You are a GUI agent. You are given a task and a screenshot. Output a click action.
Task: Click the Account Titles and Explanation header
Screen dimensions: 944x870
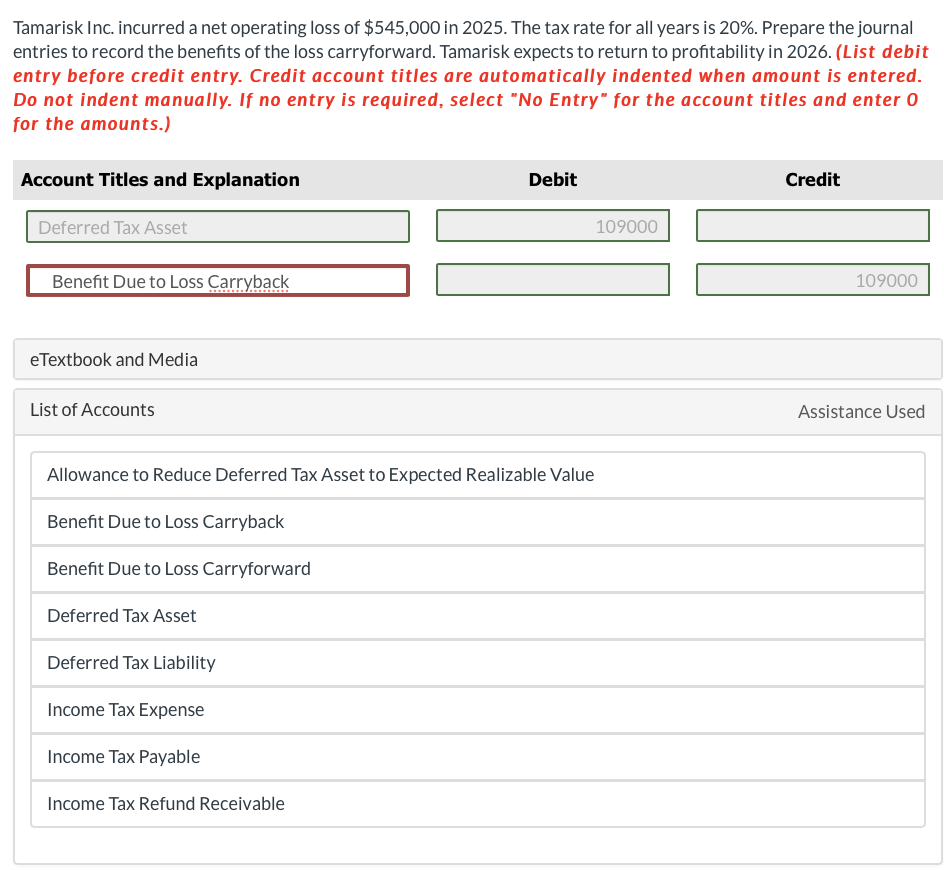pyautogui.click(x=160, y=180)
